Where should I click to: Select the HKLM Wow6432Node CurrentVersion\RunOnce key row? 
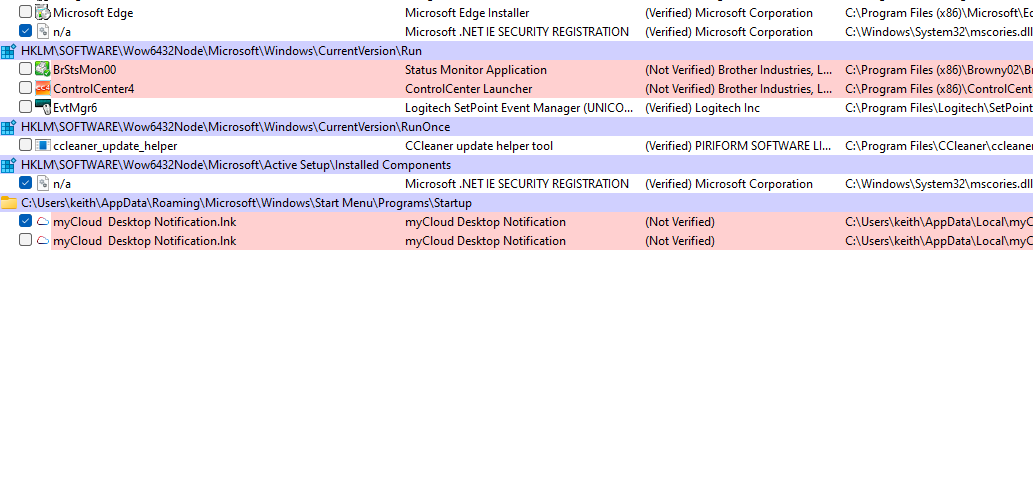(516, 126)
